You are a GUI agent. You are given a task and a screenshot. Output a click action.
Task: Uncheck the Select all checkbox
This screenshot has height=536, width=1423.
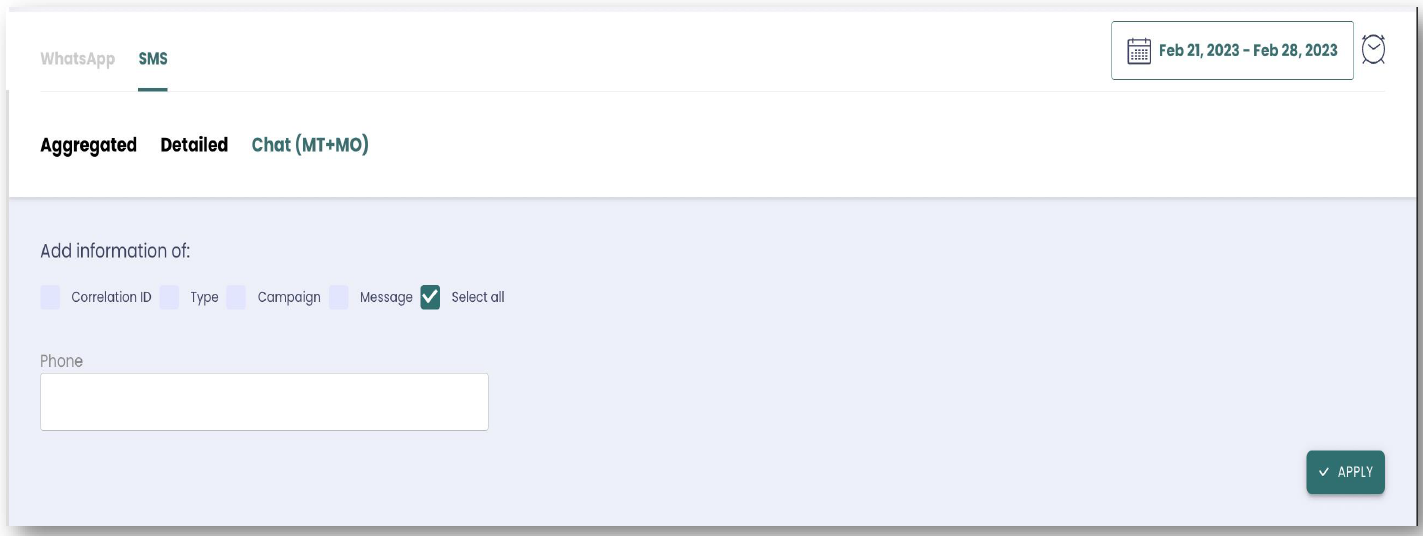pos(430,297)
